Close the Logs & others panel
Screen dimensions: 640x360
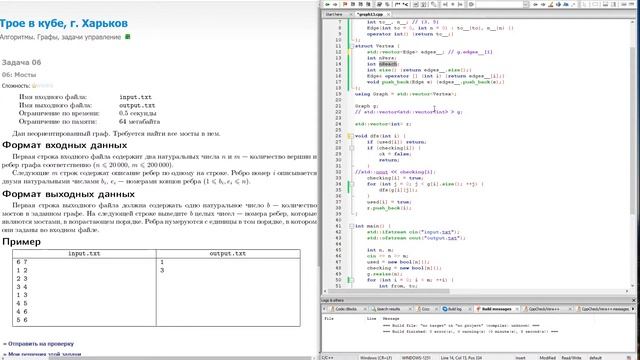[x=633, y=300]
